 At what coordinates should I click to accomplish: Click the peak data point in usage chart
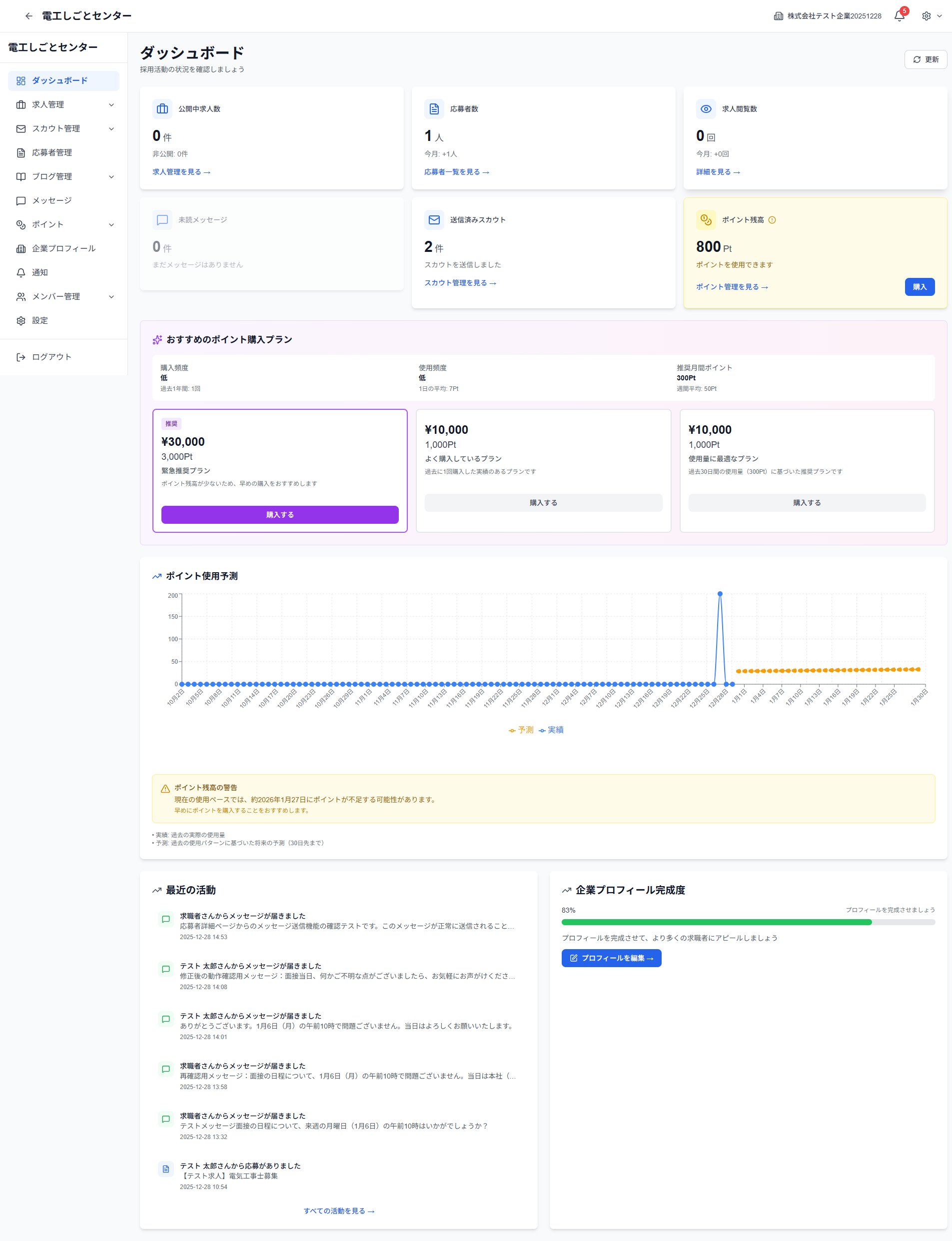pos(720,594)
